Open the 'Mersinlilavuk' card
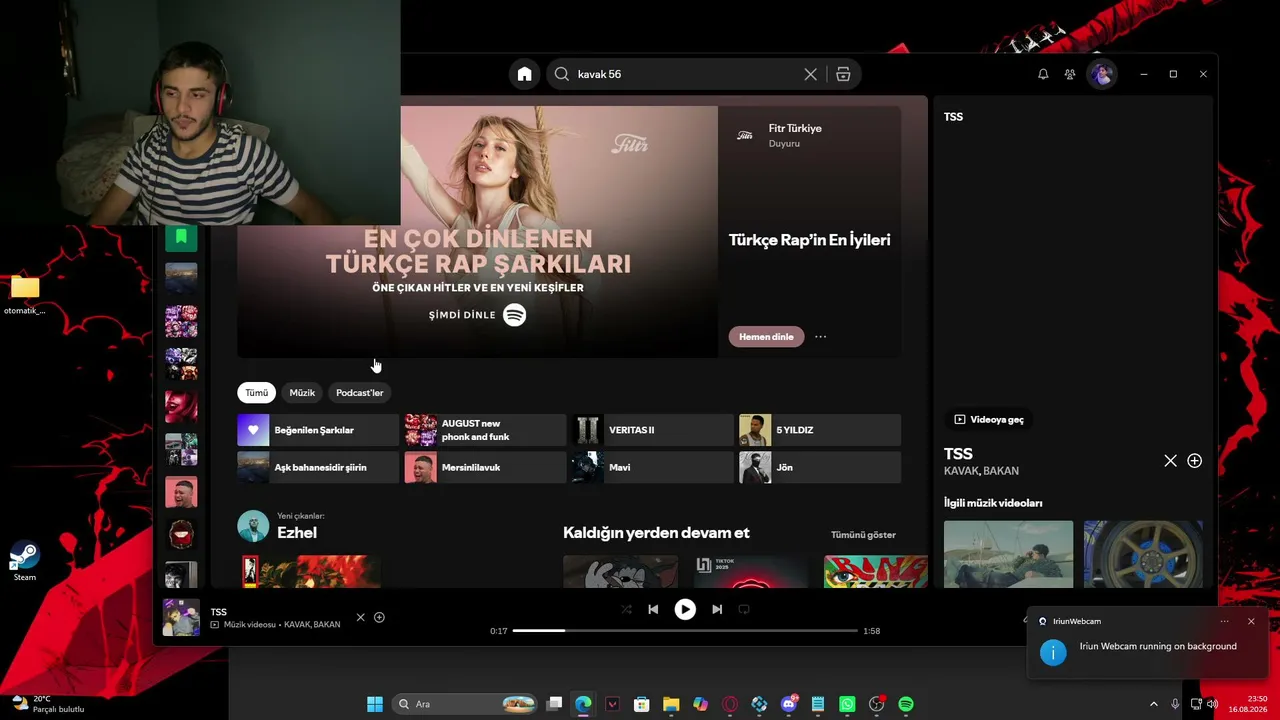The height and width of the screenshot is (720, 1280). click(x=485, y=467)
